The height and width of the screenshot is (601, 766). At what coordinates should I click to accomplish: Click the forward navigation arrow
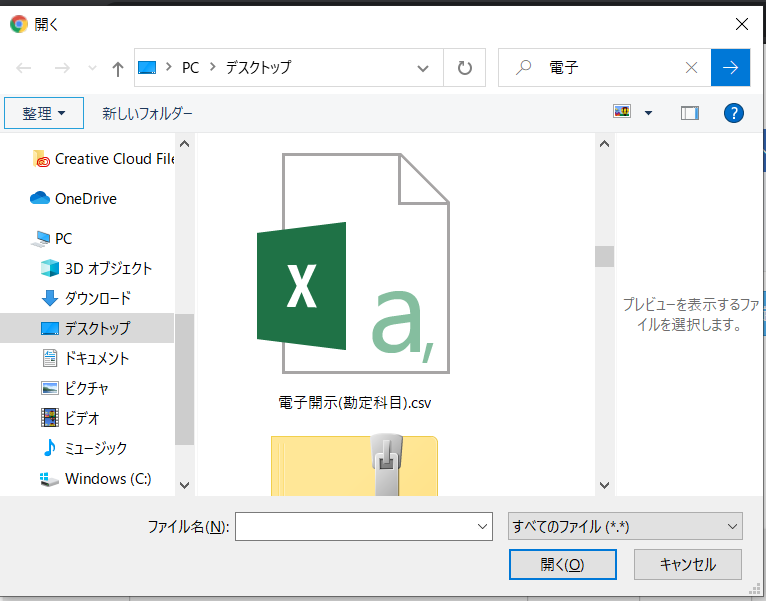[x=62, y=68]
